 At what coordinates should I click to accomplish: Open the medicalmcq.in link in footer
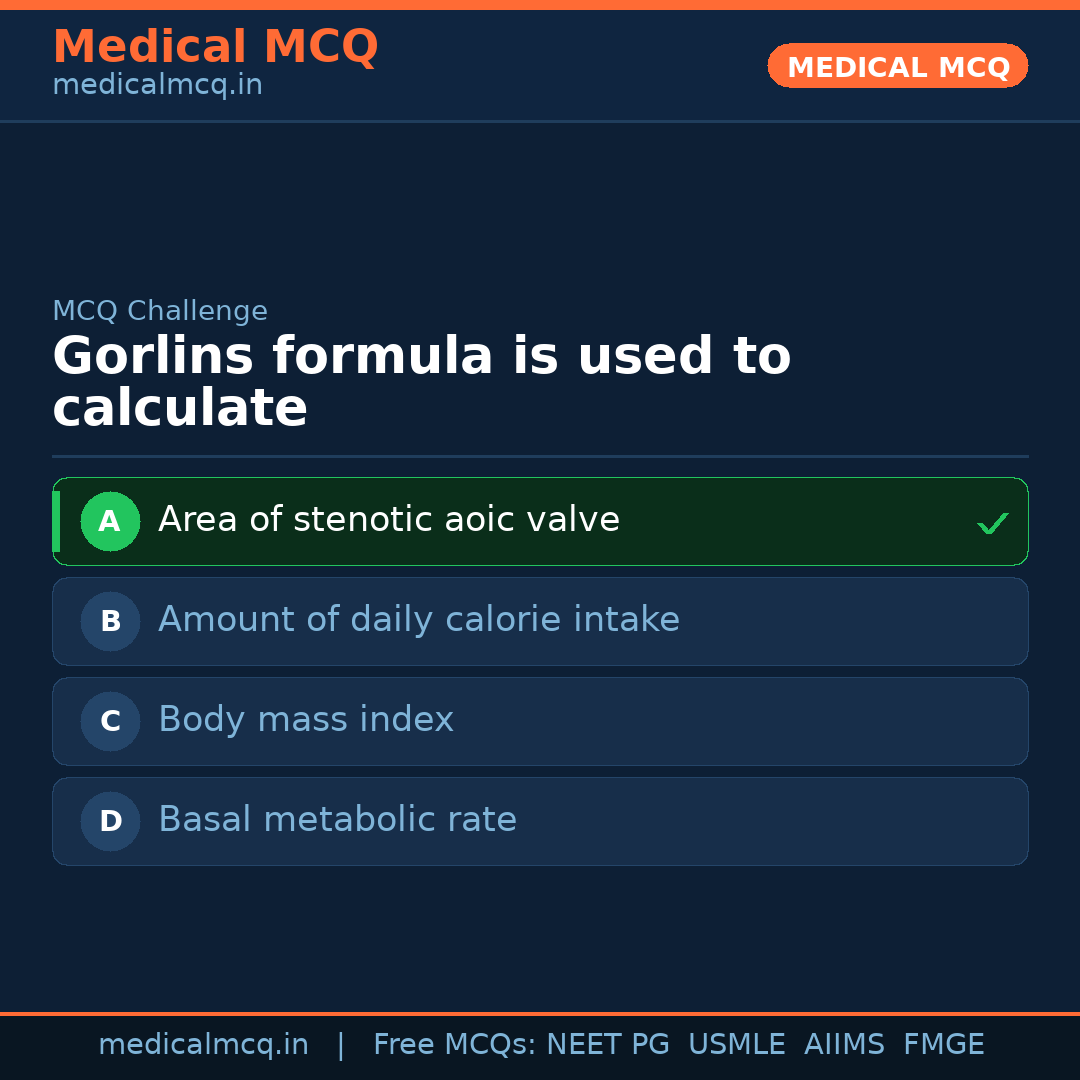203,1045
